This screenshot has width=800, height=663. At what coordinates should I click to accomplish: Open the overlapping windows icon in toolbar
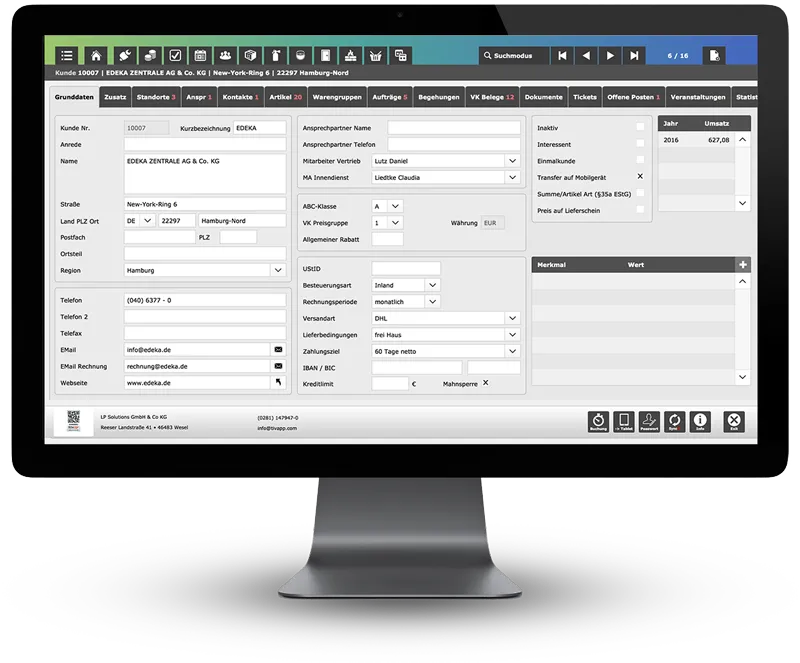coord(401,55)
